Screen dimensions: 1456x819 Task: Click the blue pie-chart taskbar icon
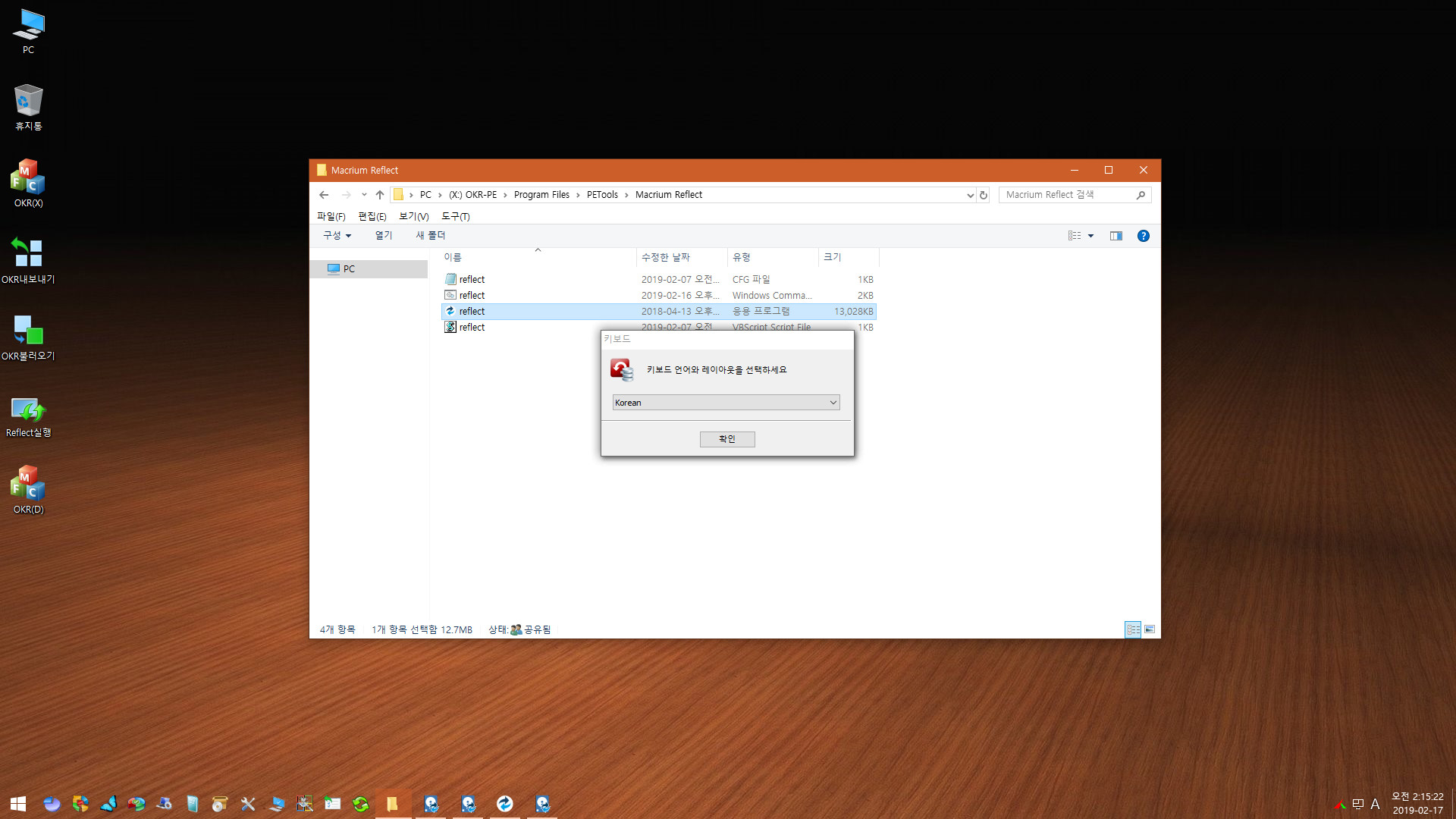52,804
